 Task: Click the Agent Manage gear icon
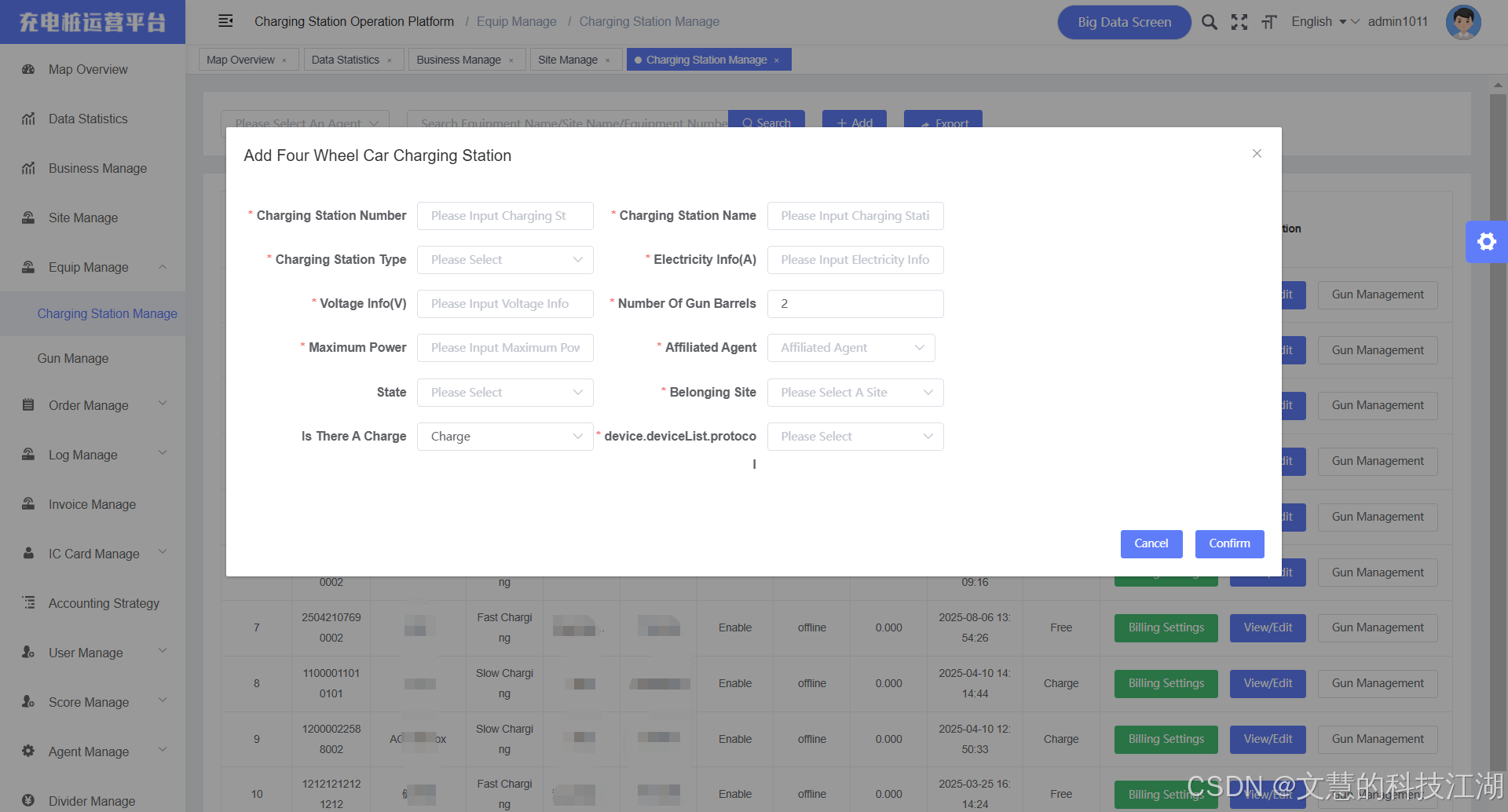click(28, 752)
